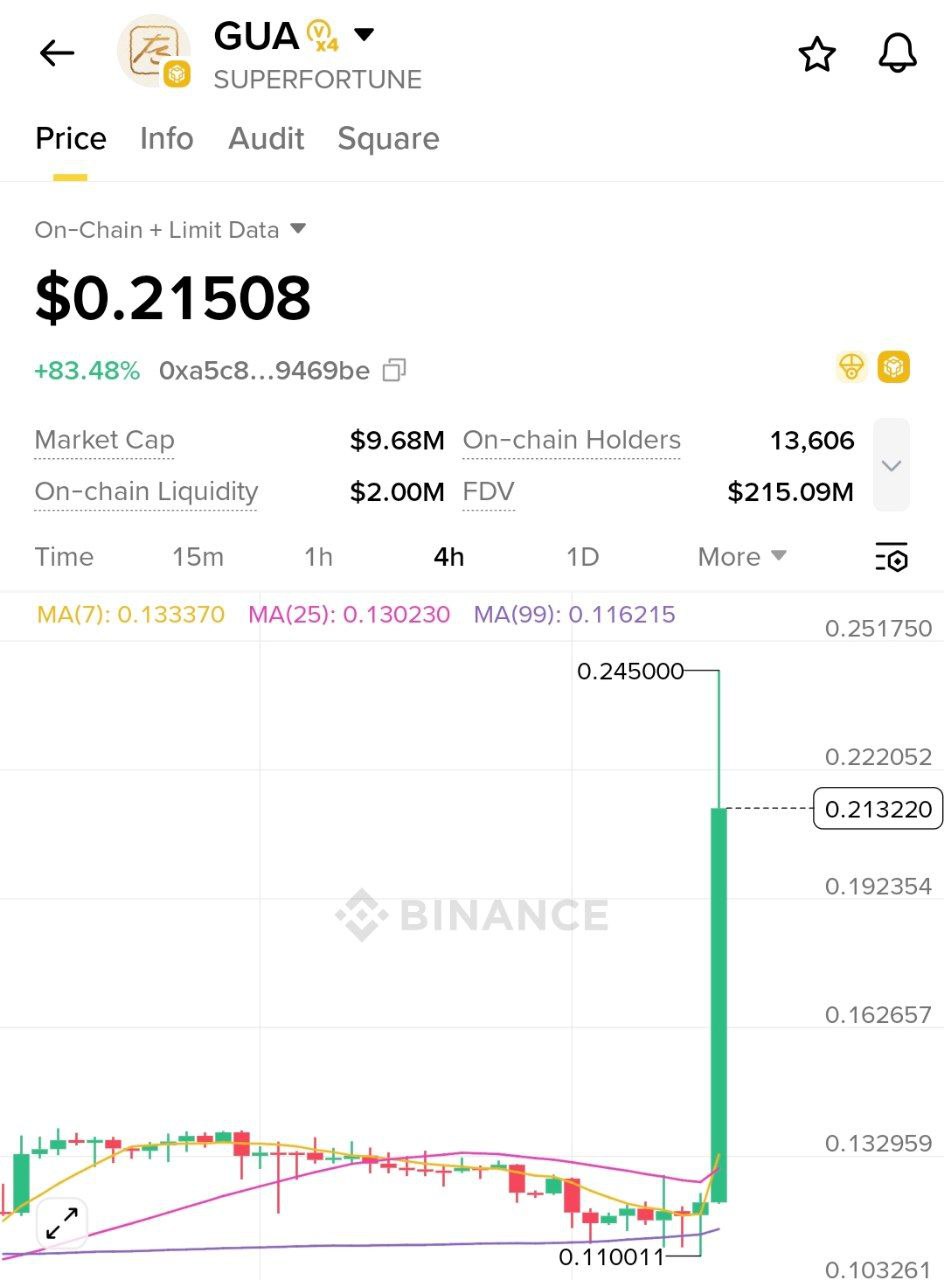Open chart settings icon beside More
Image resolution: width=944 pixels, height=1280 pixels.
[891, 557]
